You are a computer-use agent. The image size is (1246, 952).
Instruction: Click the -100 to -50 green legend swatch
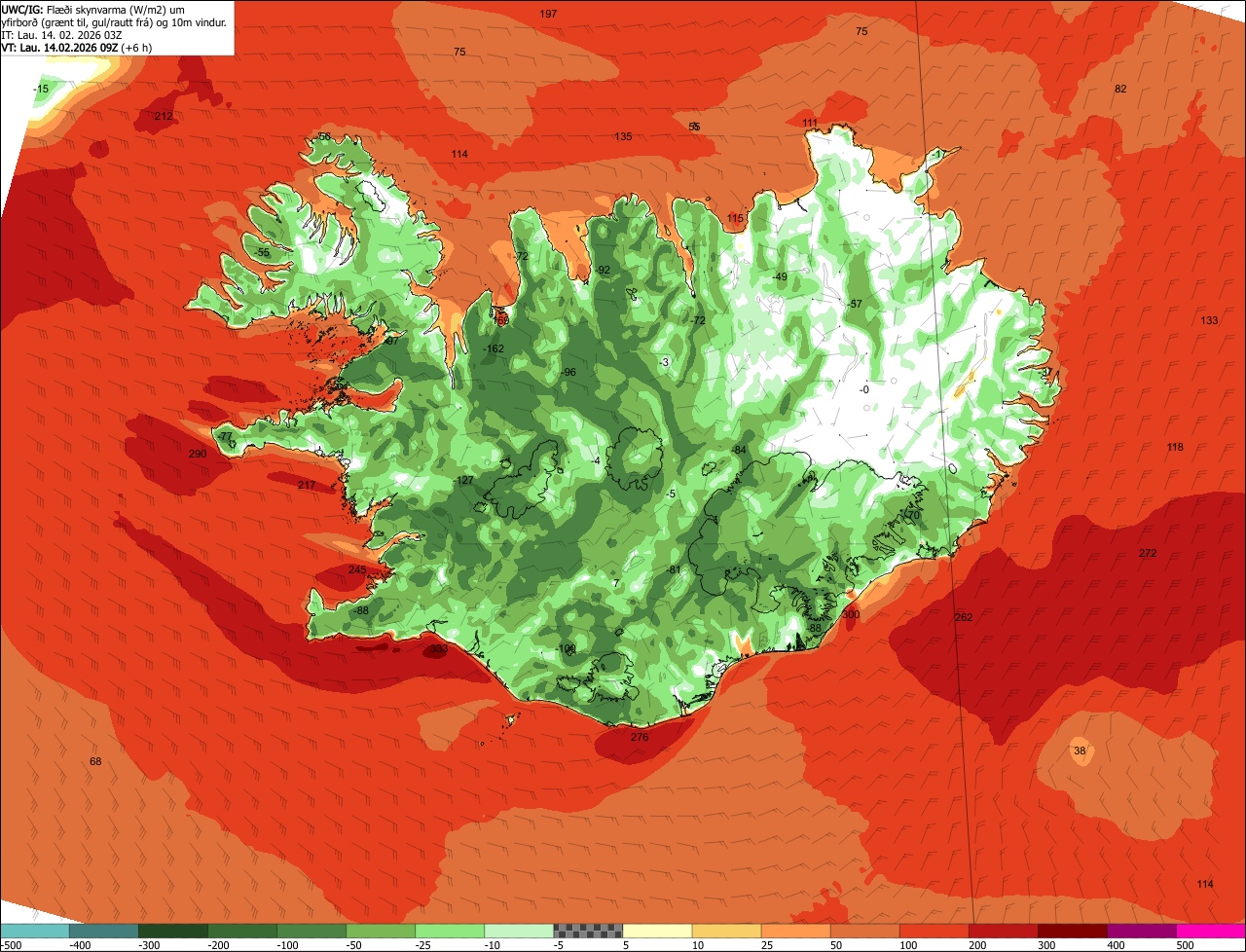point(311,931)
